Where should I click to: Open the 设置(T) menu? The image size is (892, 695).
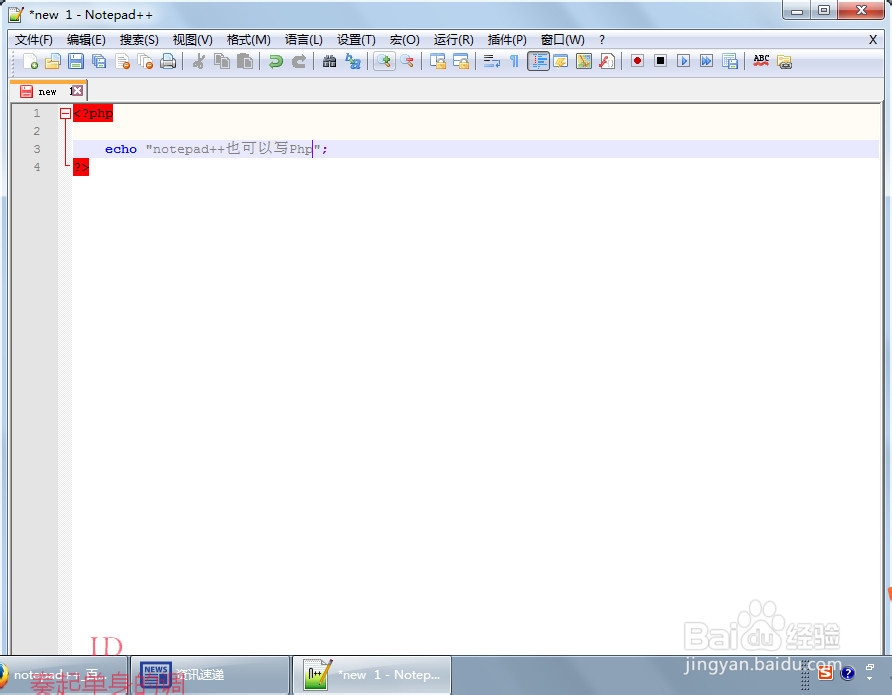point(356,40)
